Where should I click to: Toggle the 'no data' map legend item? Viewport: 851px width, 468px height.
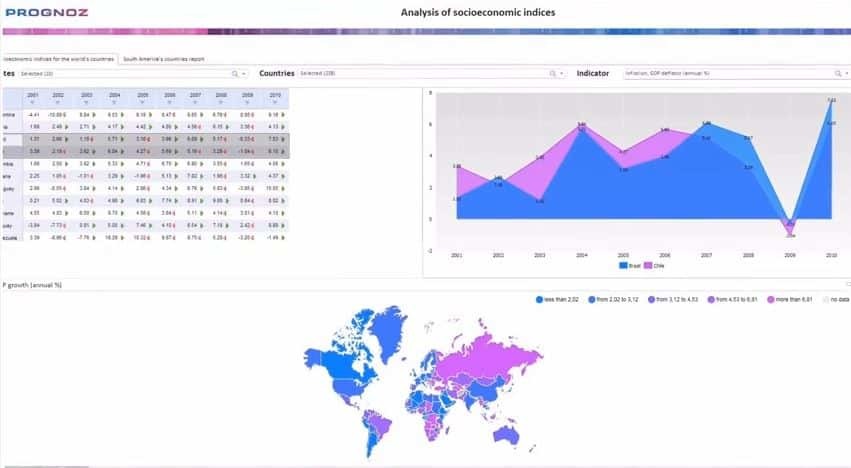click(832, 299)
